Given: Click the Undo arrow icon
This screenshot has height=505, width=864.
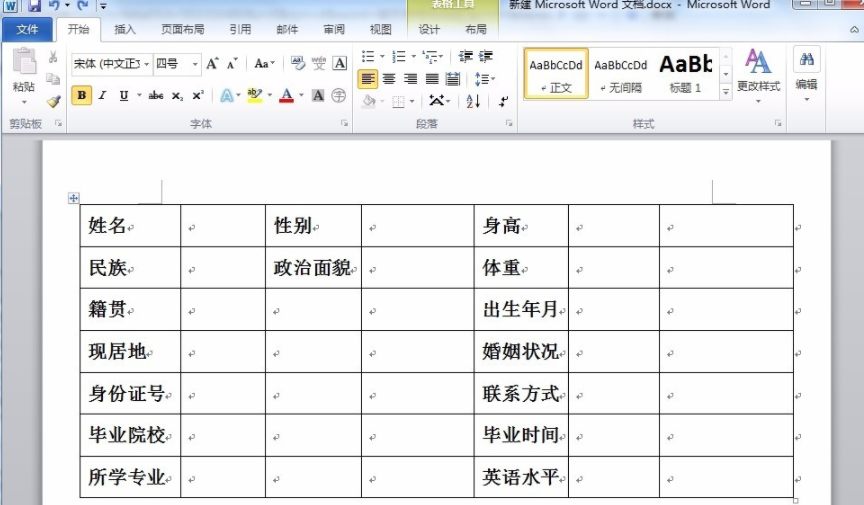Looking at the screenshot, I should tap(54, 6).
